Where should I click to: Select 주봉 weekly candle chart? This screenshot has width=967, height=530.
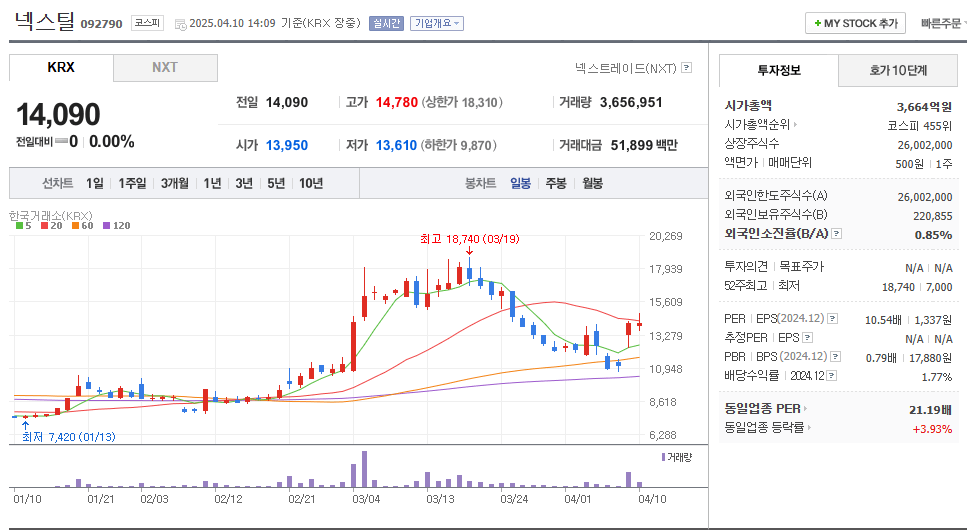coord(555,184)
